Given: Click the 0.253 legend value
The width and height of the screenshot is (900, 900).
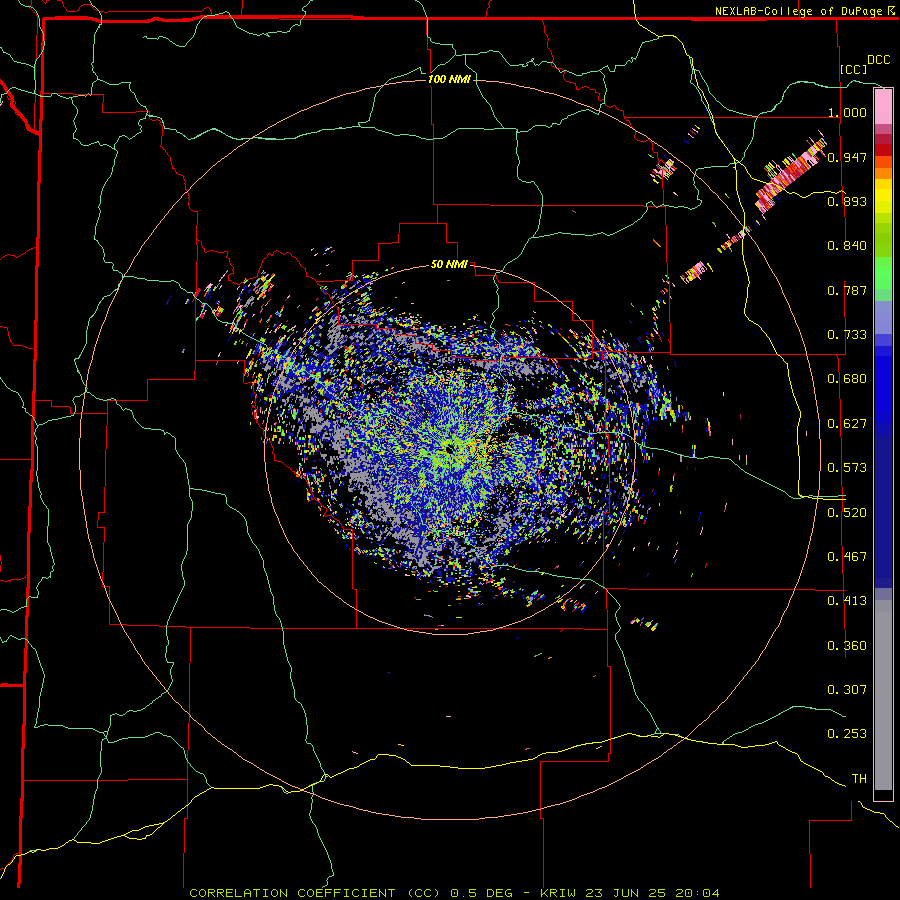Looking at the screenshot, I should point(847,734).
